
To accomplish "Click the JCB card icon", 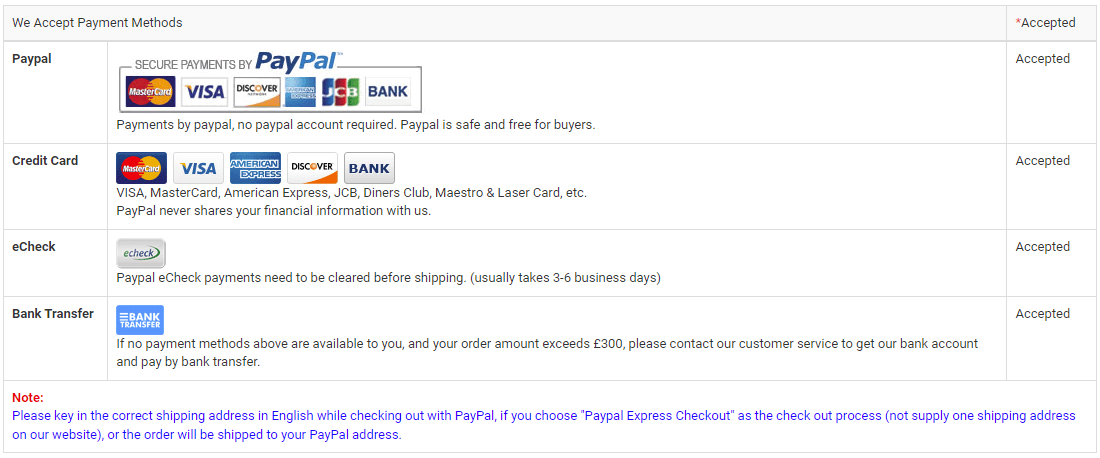I will [x=340, y=92].
